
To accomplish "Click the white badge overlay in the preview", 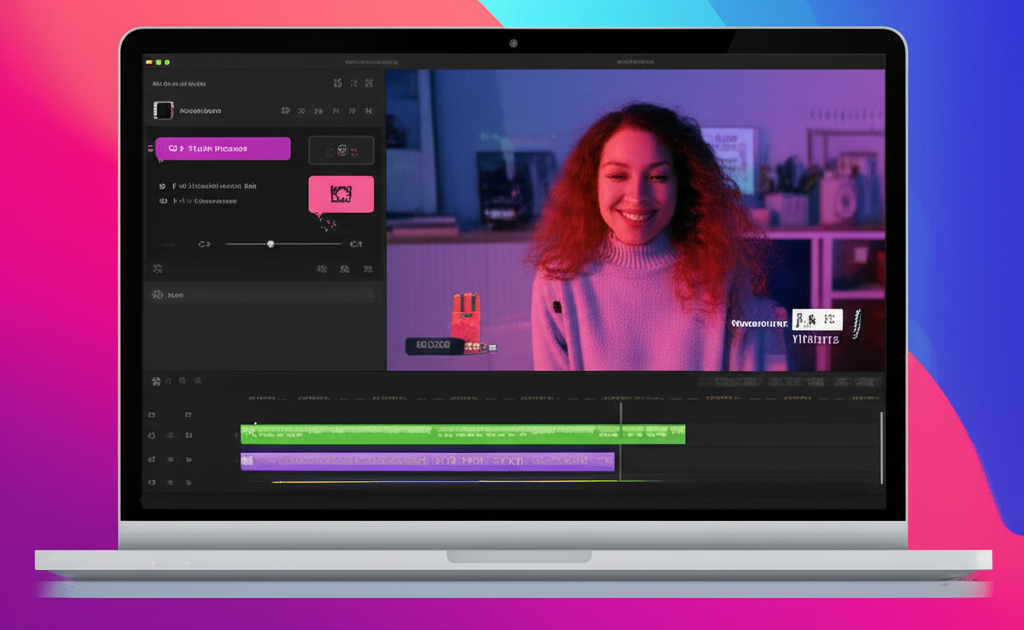I will [x=817, y=320].
